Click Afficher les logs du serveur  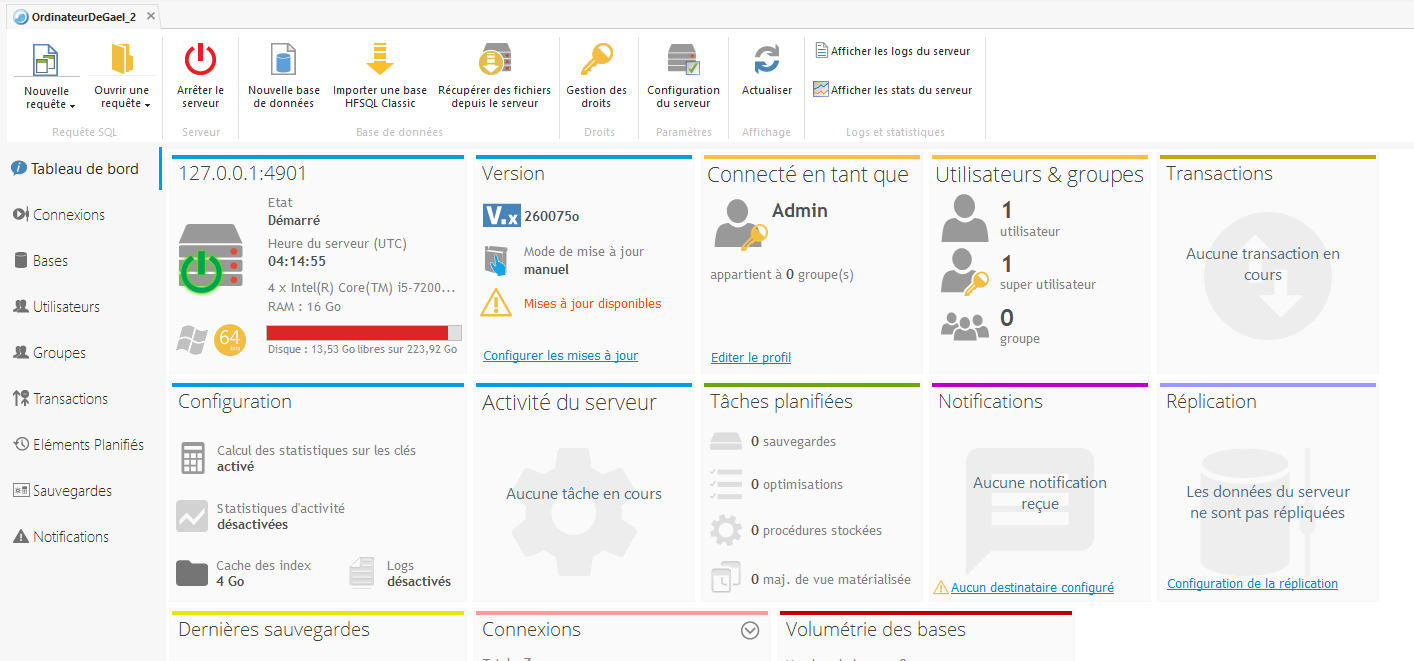point(893,51)
